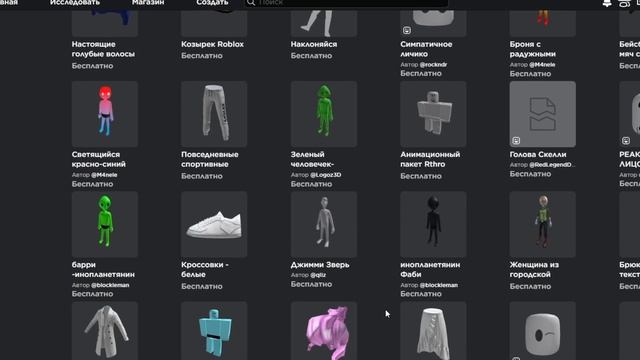Open the Кроссовки - белые sneaker thumbnail
Screen dimensions: 640x360
click(214, 224)
